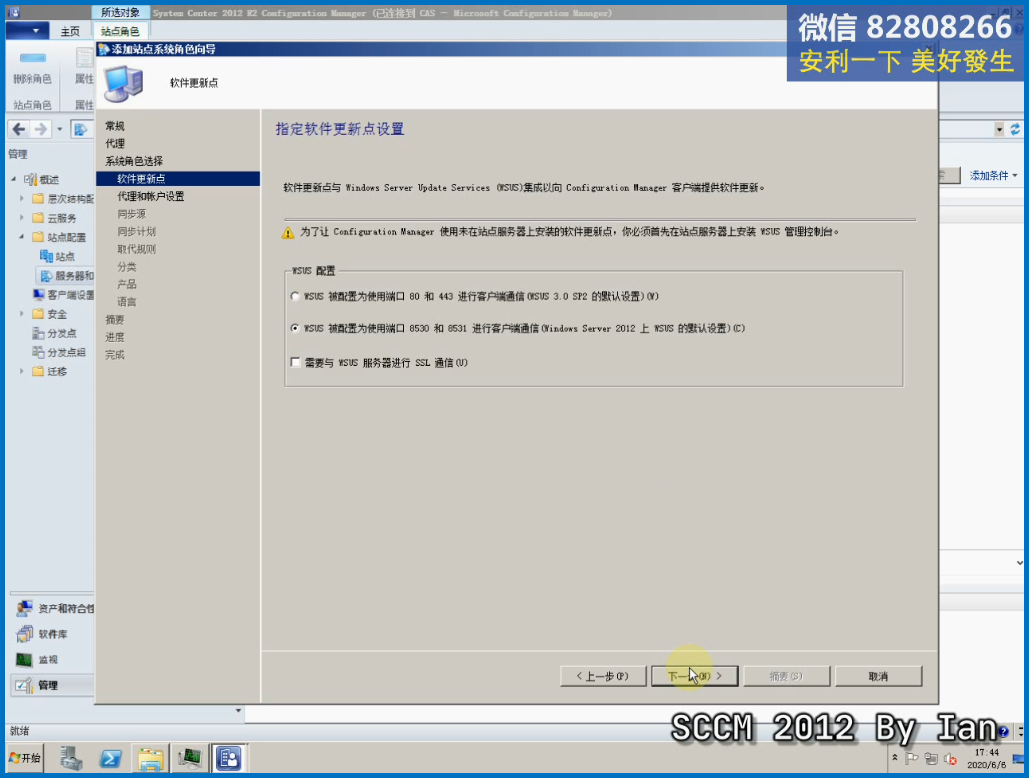Screen dimensions: 1029x778
Task: Open the application menu dropdown button
Action: (28, 30)
